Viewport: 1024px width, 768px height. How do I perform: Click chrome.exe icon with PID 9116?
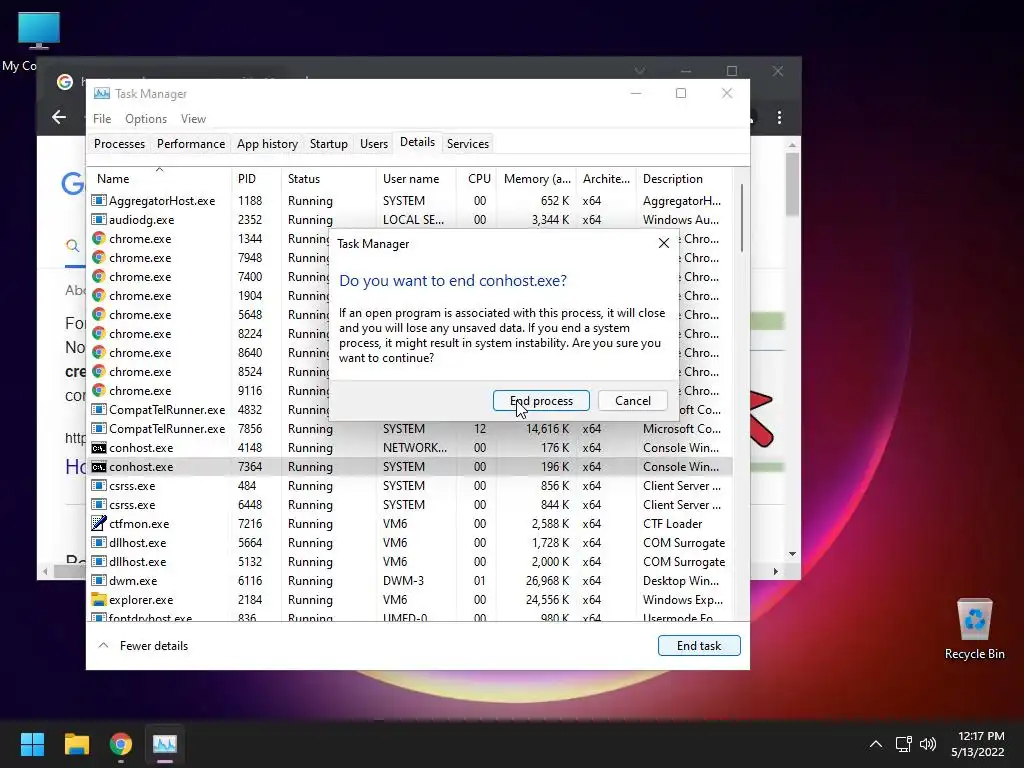(x=99, y=390)
